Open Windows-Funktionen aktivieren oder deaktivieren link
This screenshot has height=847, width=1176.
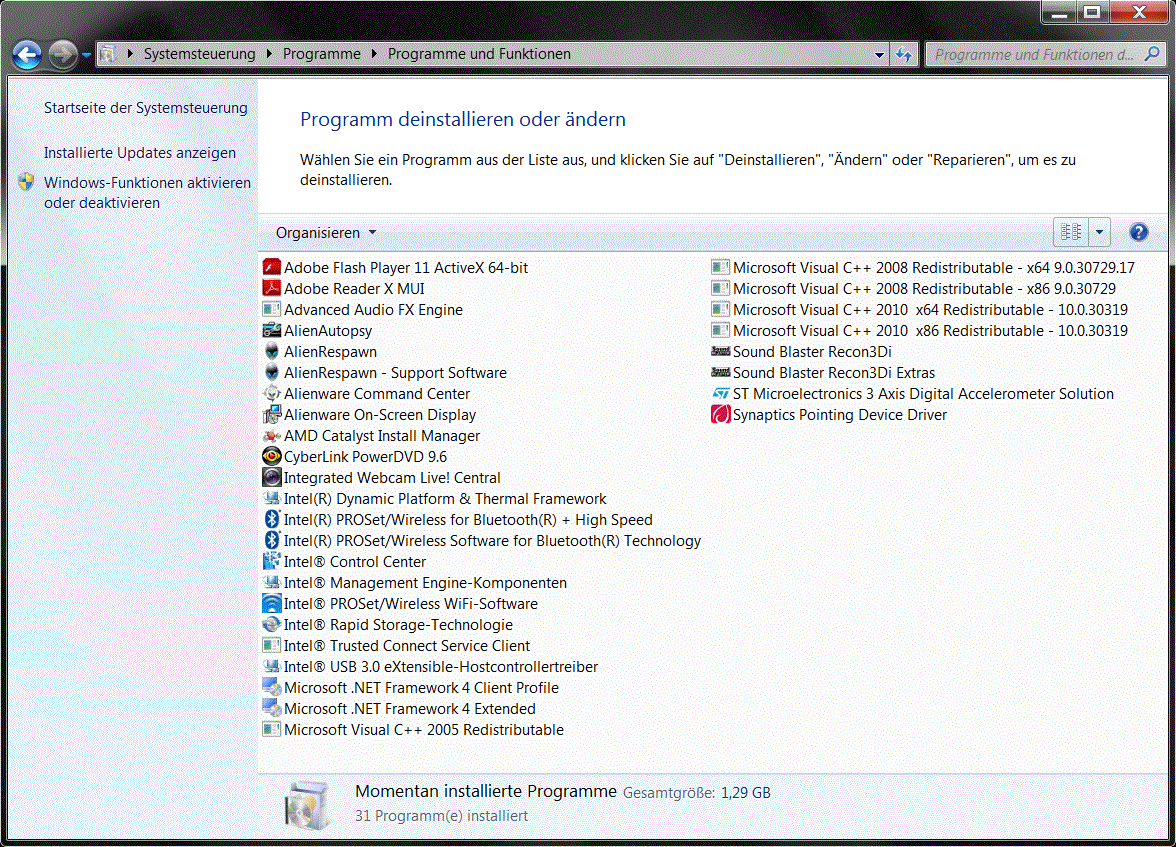(x=148, y=193)
